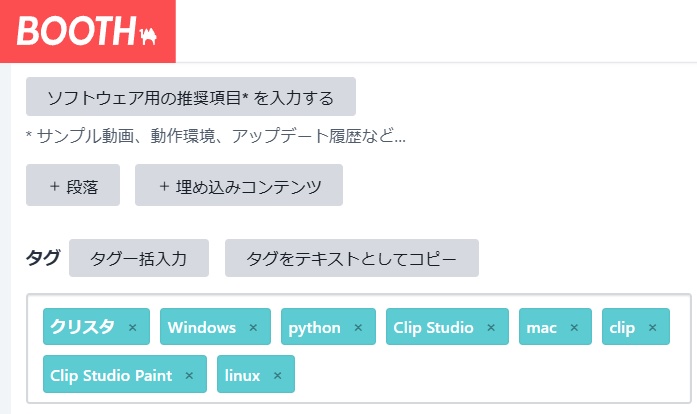
Task: Click the クリスタ tag label
Action: (83, 327)
